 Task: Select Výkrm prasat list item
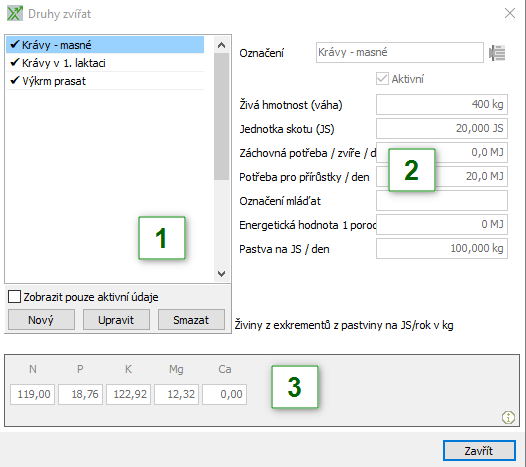(105, 81)
